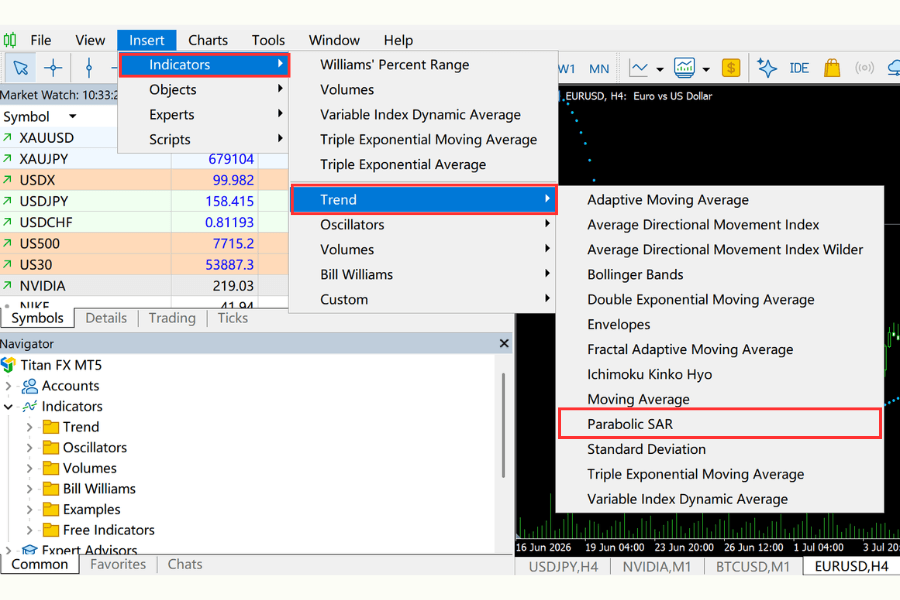Image resolution: width=900 pixels, height=600 pixels.
Task: Click the Oscillators folder icon in Navigator
Action: point(51,447)
